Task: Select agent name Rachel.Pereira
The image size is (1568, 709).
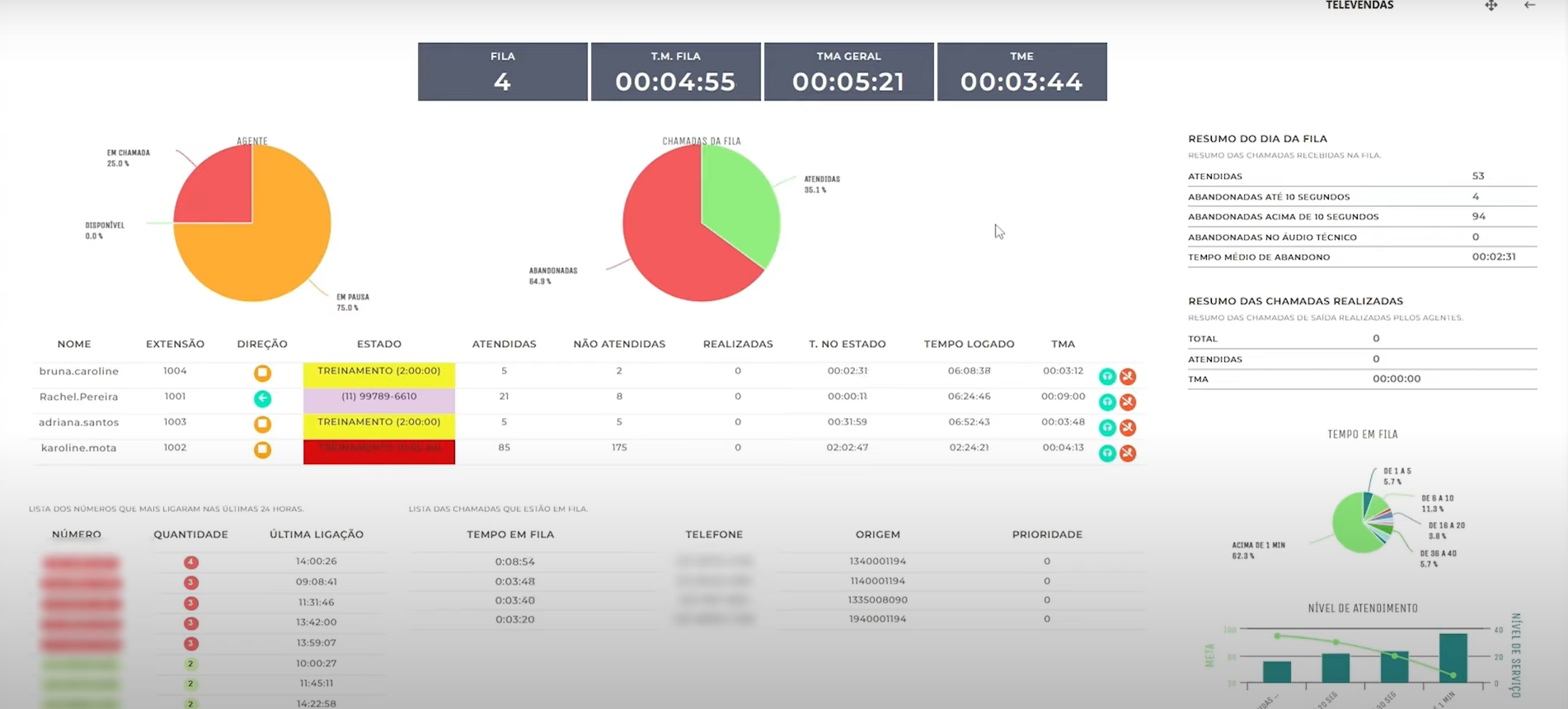Action: click(x=79, y=397)
